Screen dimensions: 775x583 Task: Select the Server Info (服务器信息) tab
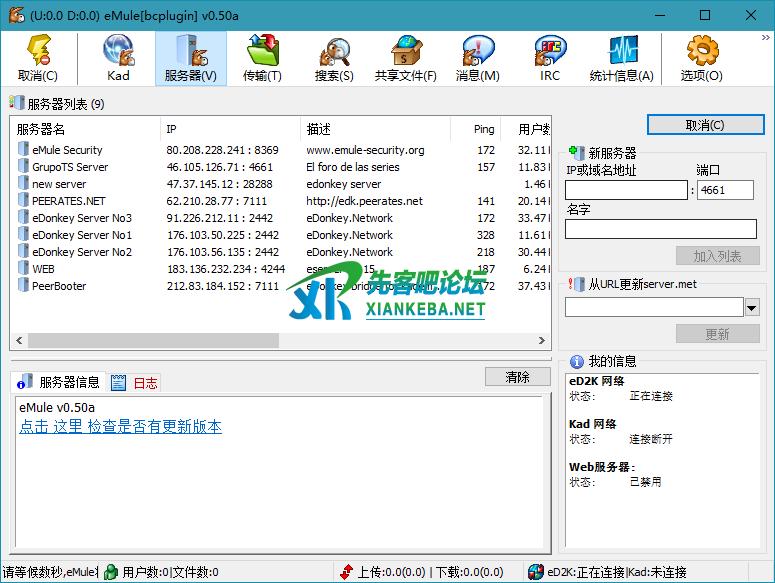[60, 382]
